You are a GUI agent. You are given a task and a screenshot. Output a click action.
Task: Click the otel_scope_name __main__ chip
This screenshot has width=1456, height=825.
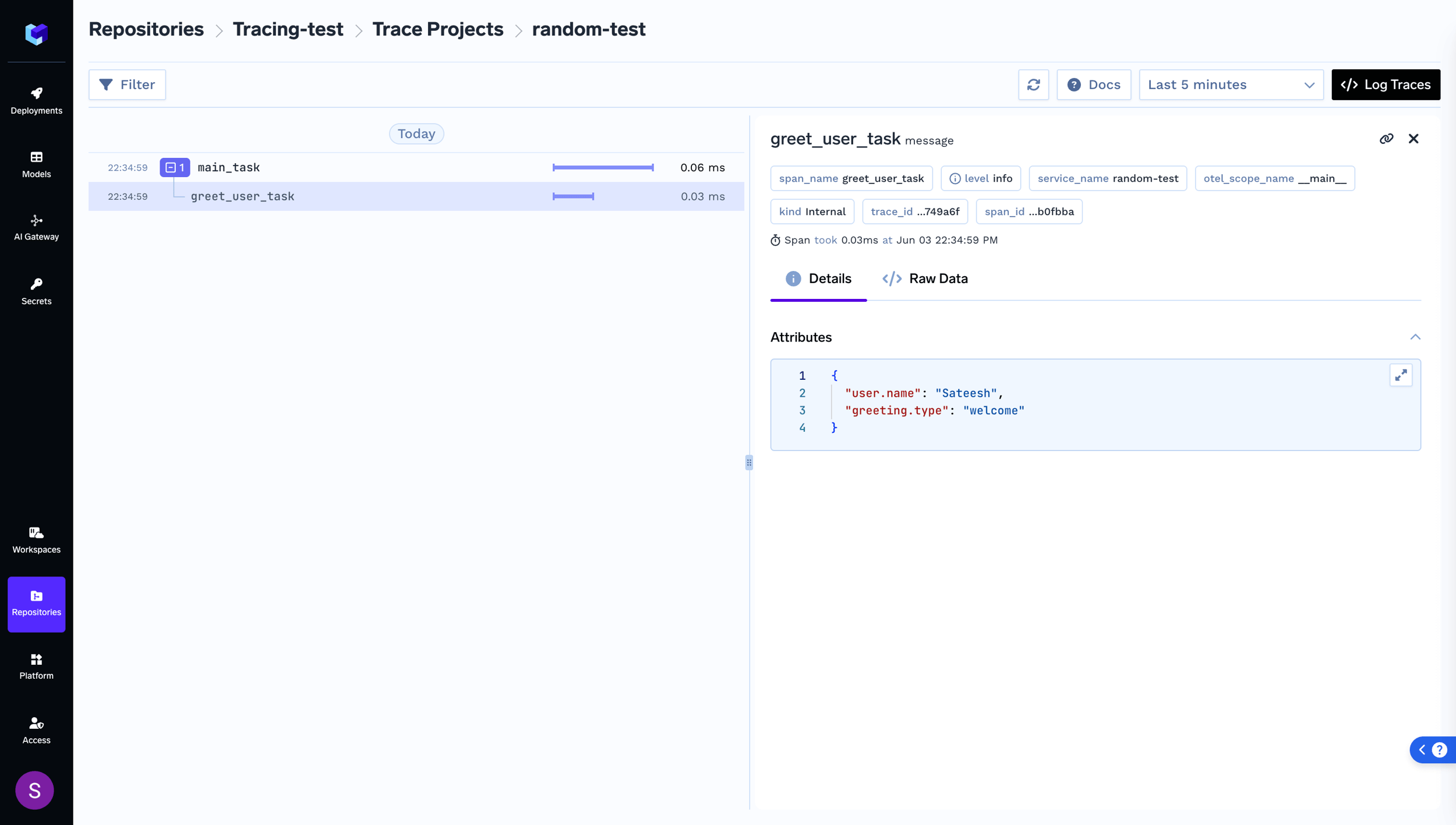(x=1274, y=178)
